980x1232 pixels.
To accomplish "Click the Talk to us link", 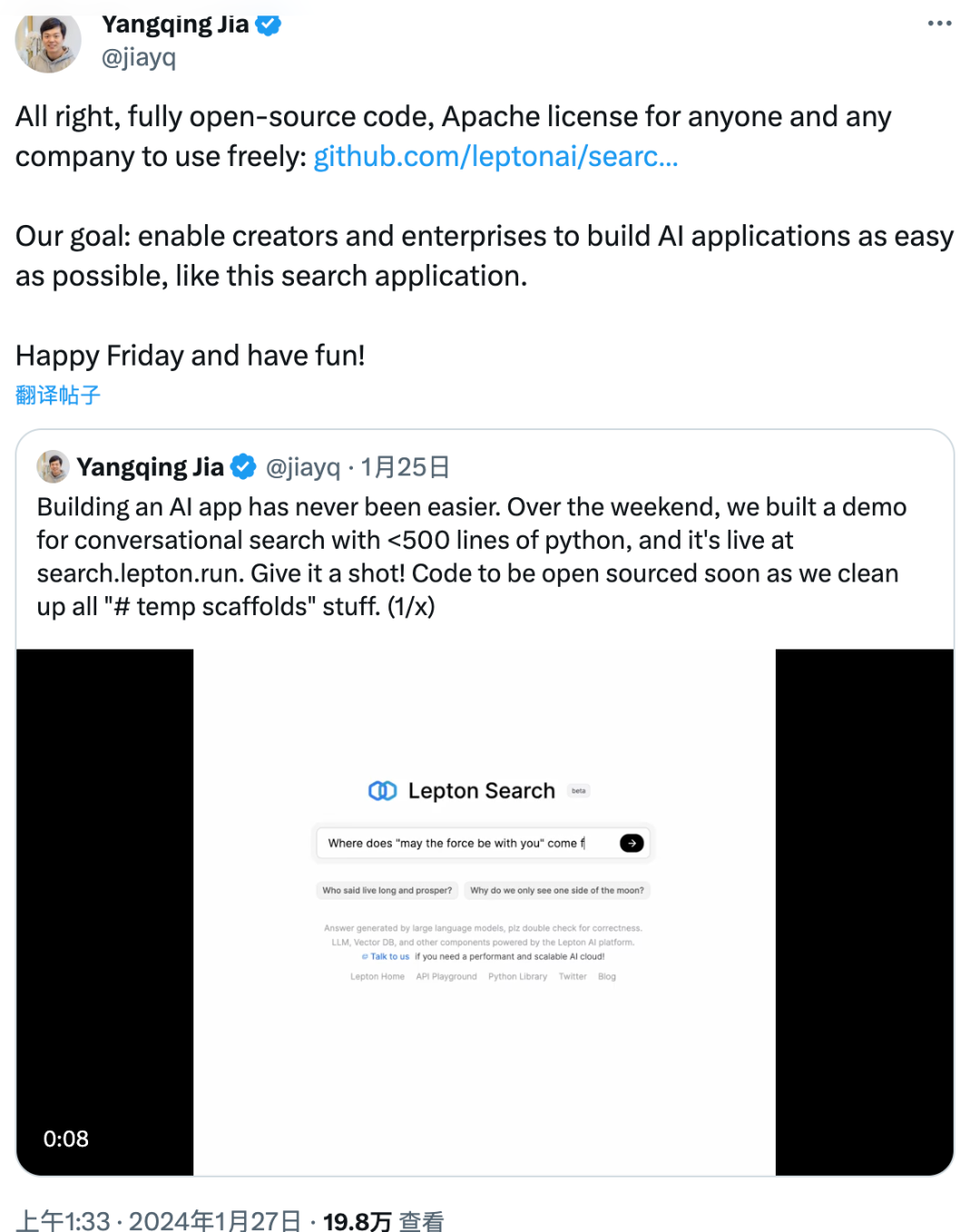I will (x=392, y=956).
